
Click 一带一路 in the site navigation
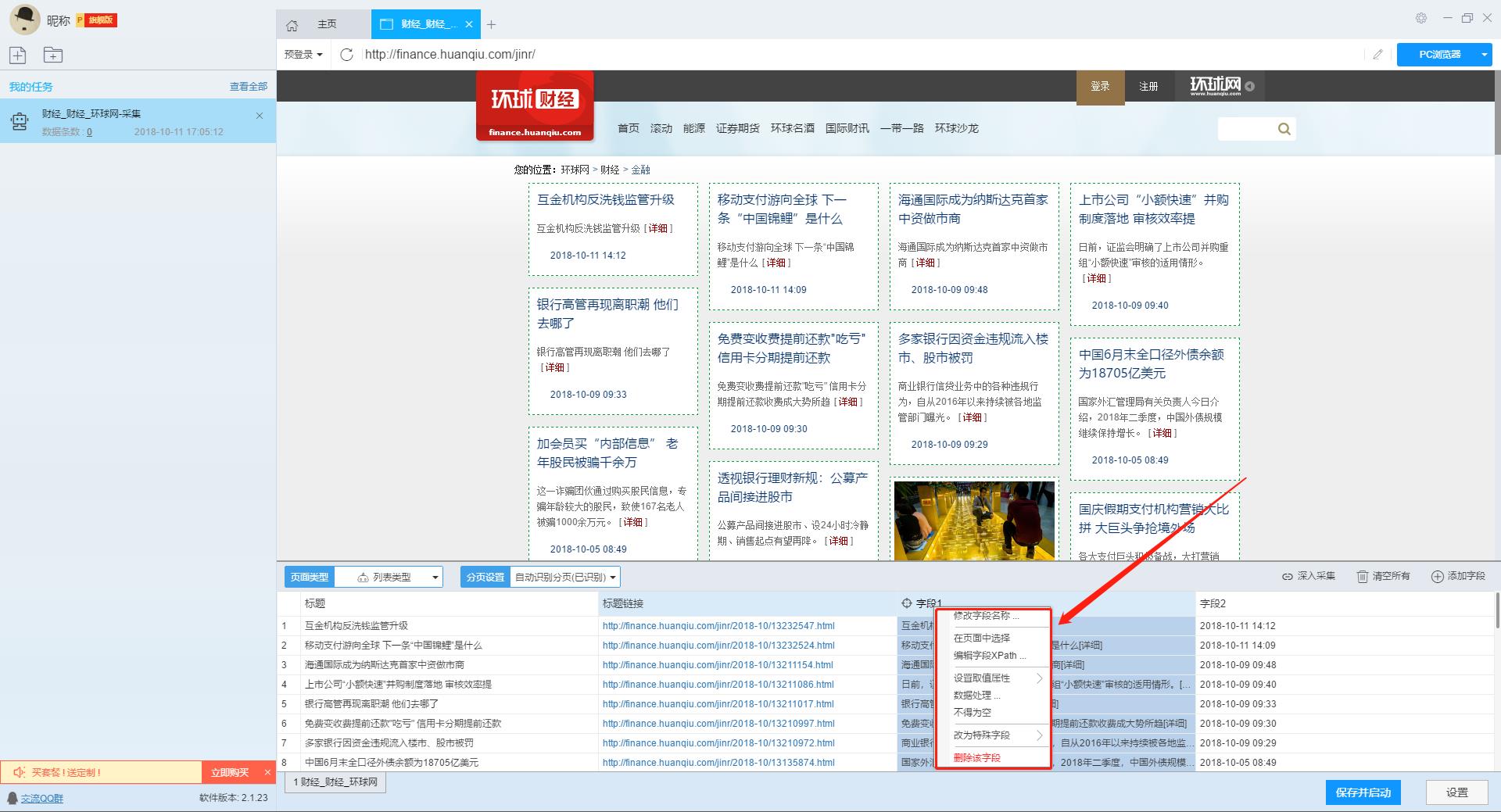[901, 128]
